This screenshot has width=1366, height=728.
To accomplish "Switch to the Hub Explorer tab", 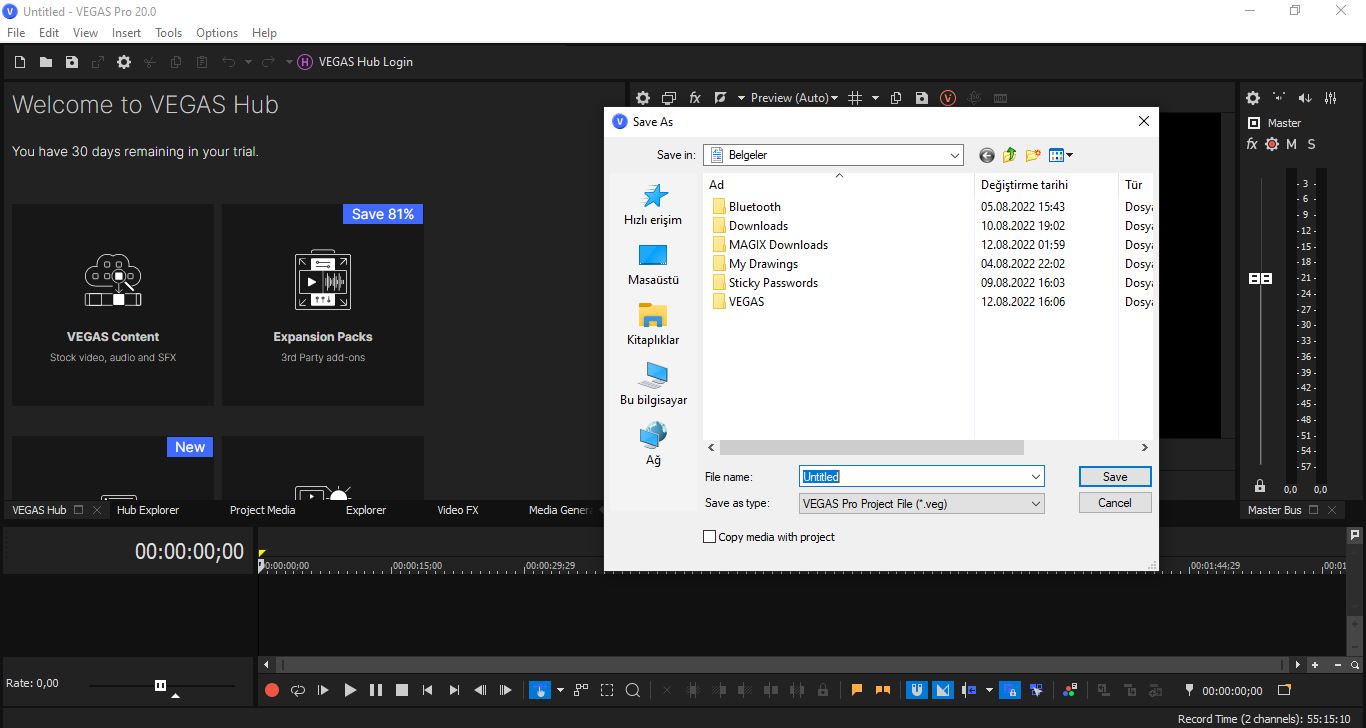I will coord(148,510).
